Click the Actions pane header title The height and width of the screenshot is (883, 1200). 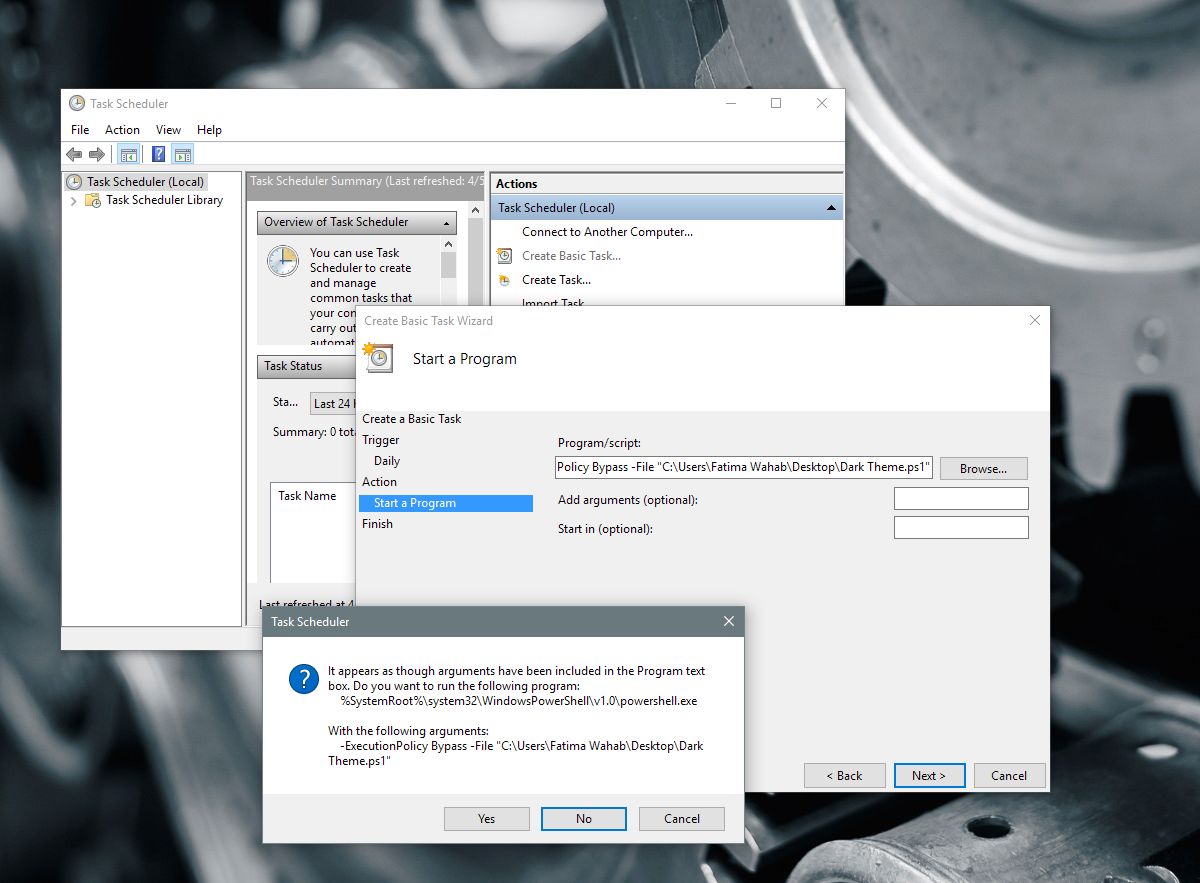point(517,184)
